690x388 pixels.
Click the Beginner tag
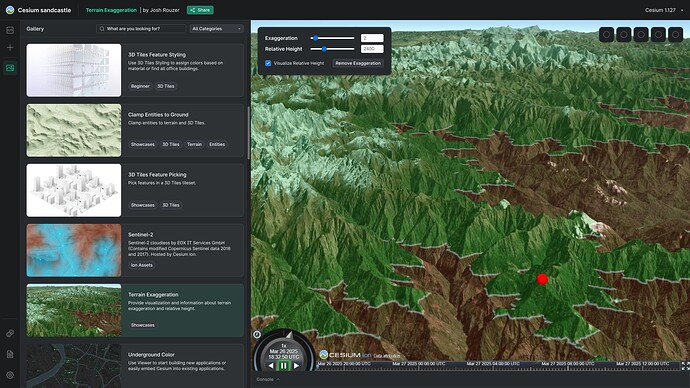tap(140, 86)
